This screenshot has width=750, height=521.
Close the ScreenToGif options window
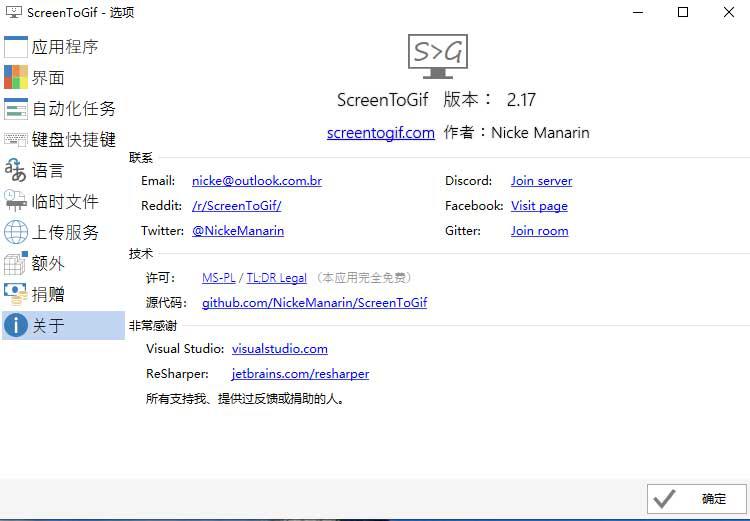coord(728,12)
